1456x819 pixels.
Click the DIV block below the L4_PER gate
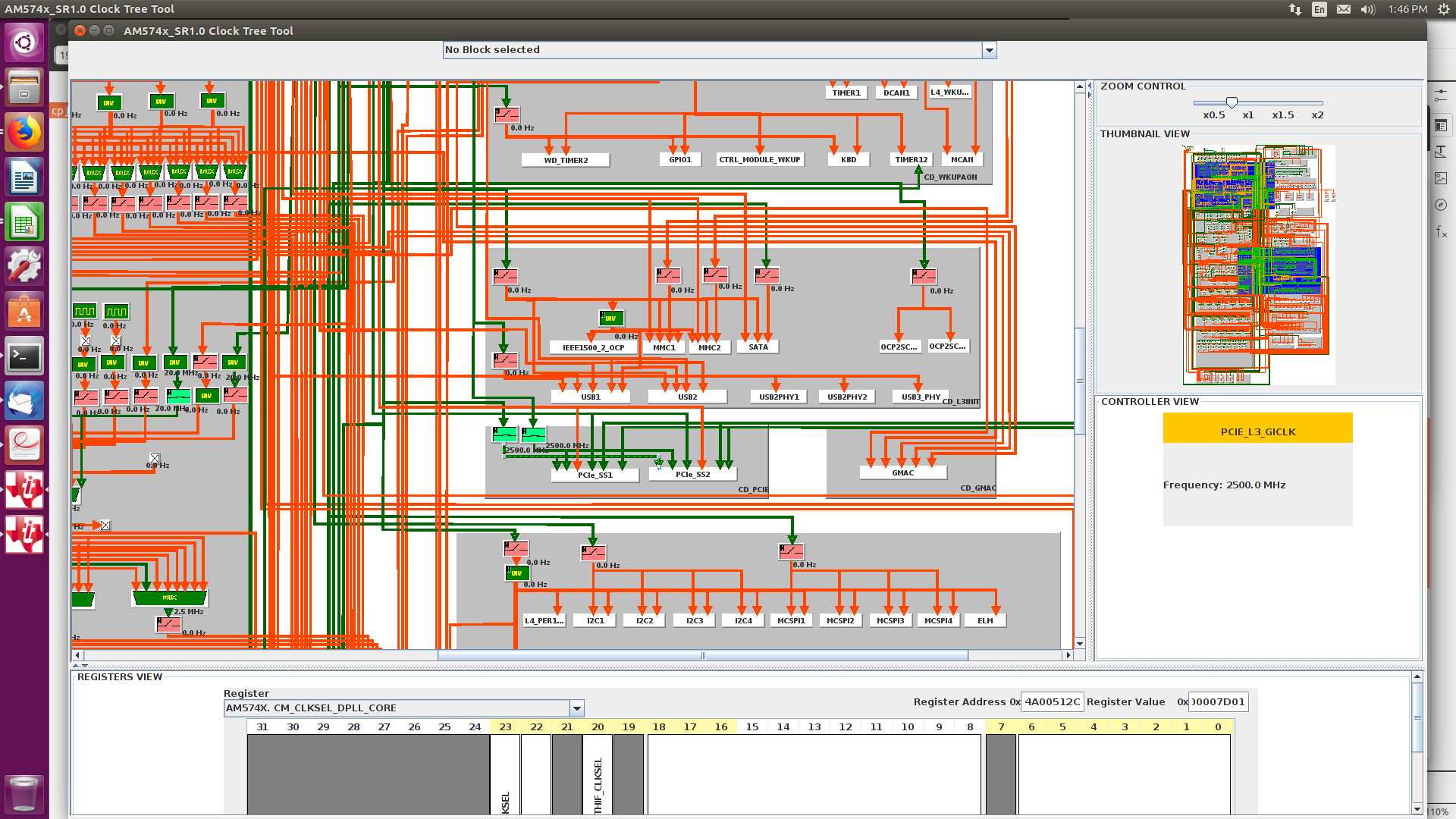click(x=516, y=573)
